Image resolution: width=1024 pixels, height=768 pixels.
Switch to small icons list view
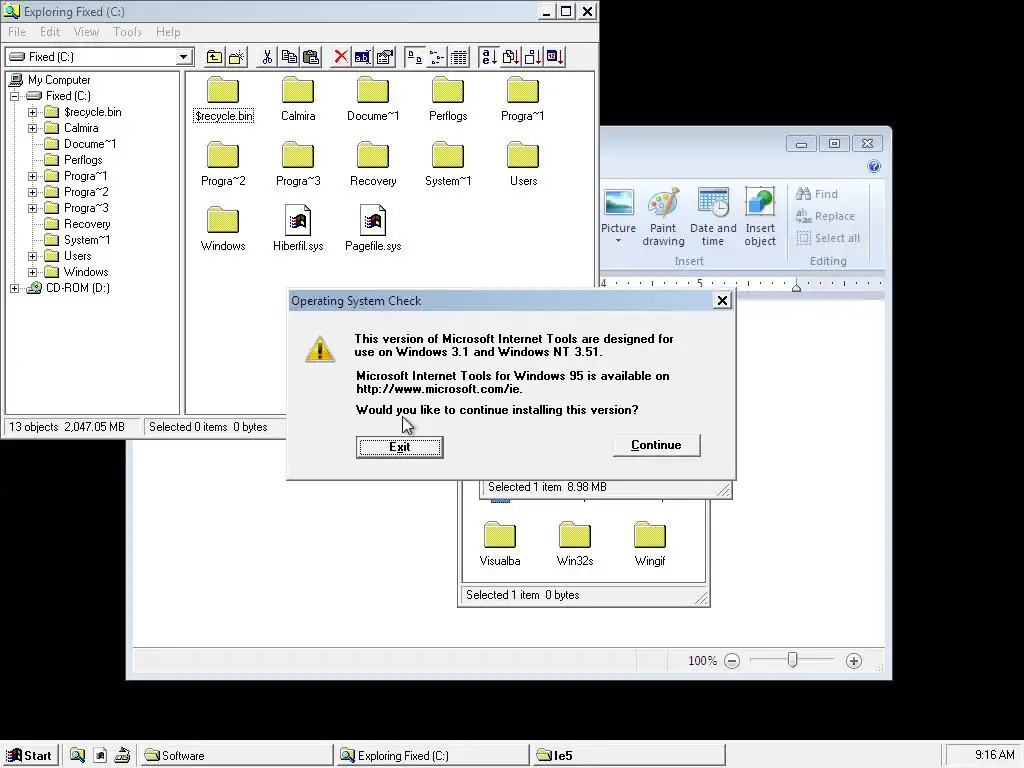pyautogui.click(x=437, y=57)
